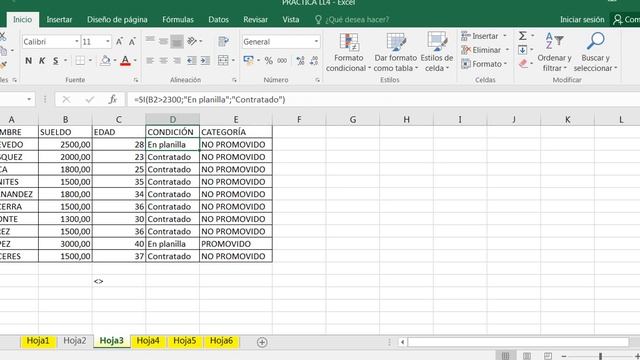
Task: Open Estilos de celda gallery
Action: [x=437, y=53]
